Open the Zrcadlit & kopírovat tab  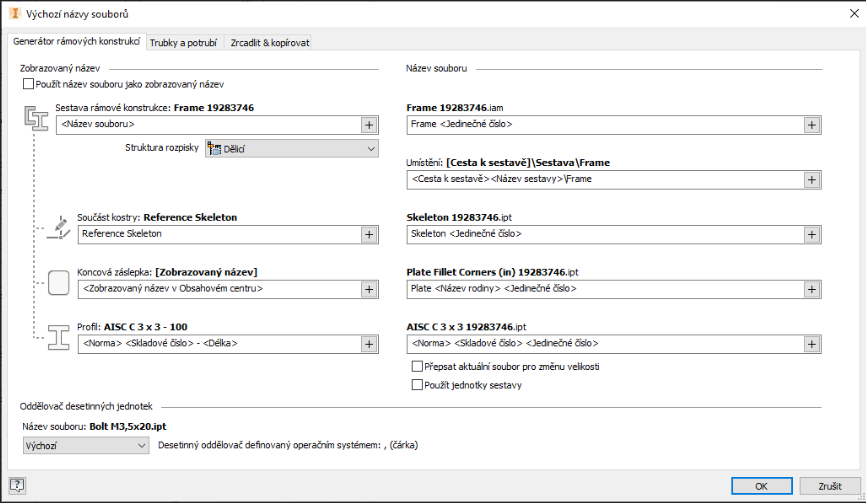click(269, 43)
